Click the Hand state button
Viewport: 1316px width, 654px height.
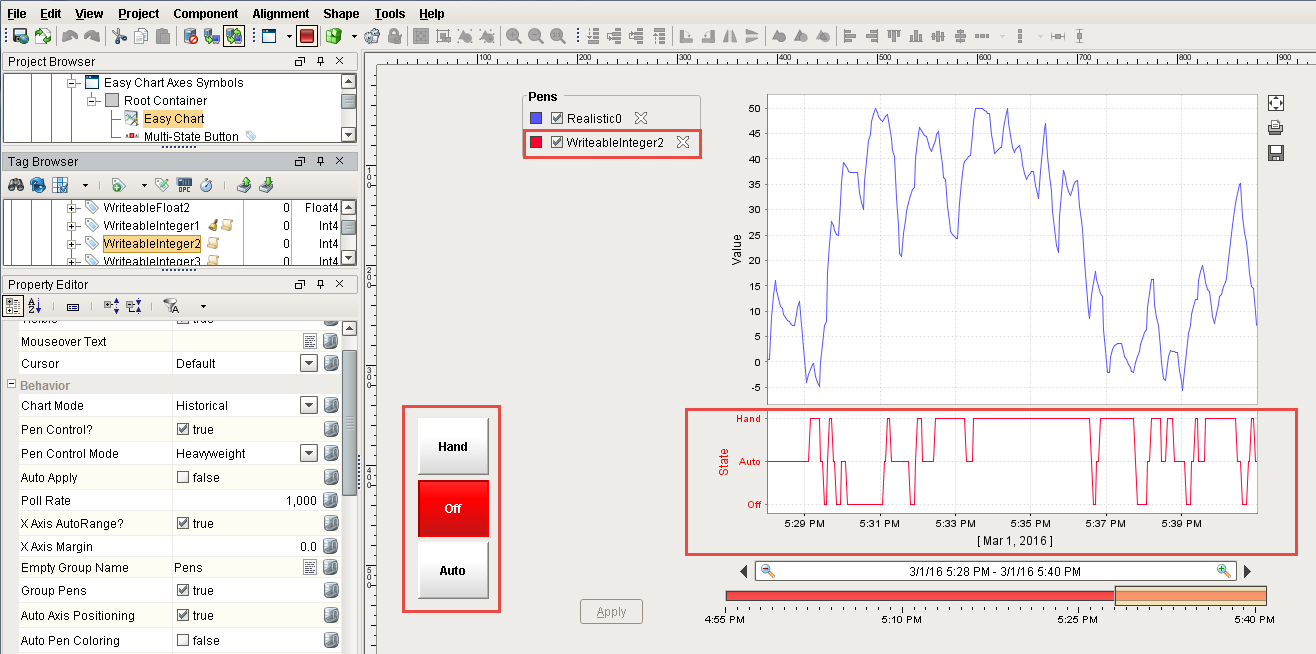[x=453, y=447]
